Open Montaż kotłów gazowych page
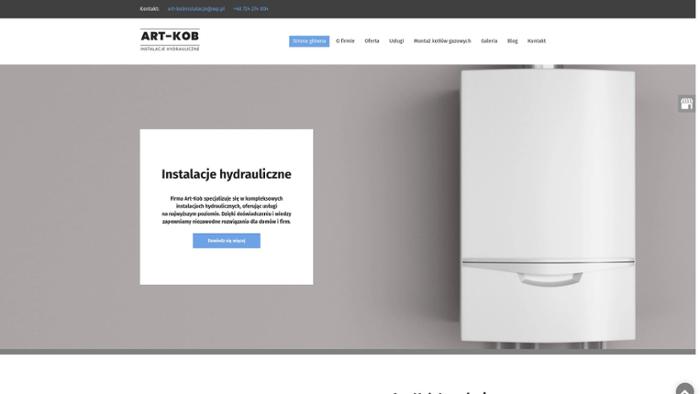Screen dimensions: 700x394 click(x=442, y=41)
